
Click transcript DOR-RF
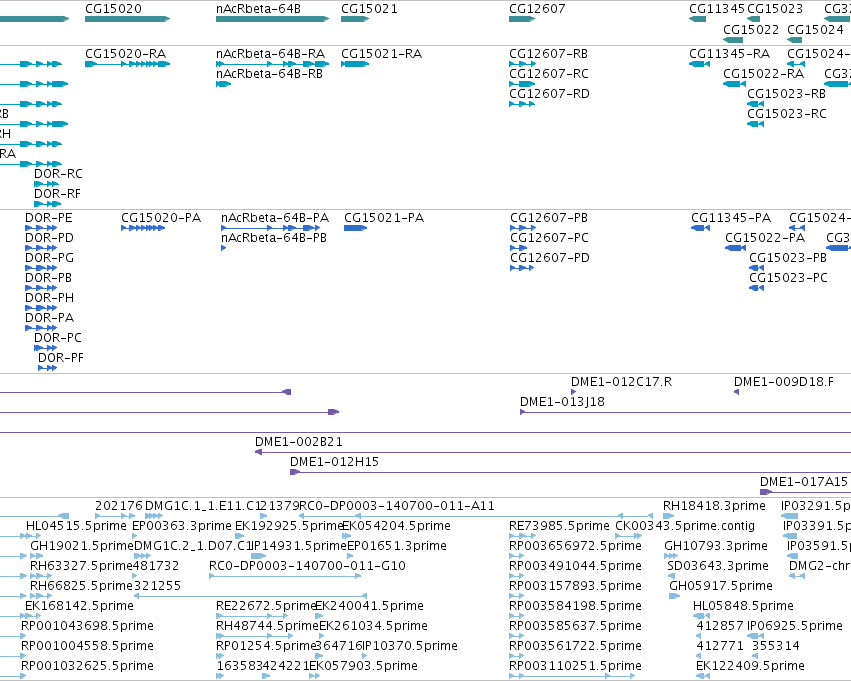tap(57, 194)
